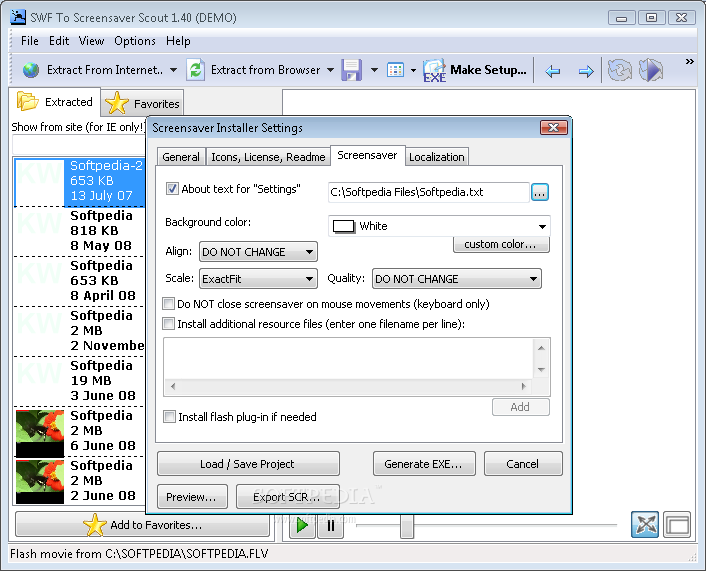Click the grayed play-screen toolbar icon
Viewport: 706px width, 571px height.
651,70
